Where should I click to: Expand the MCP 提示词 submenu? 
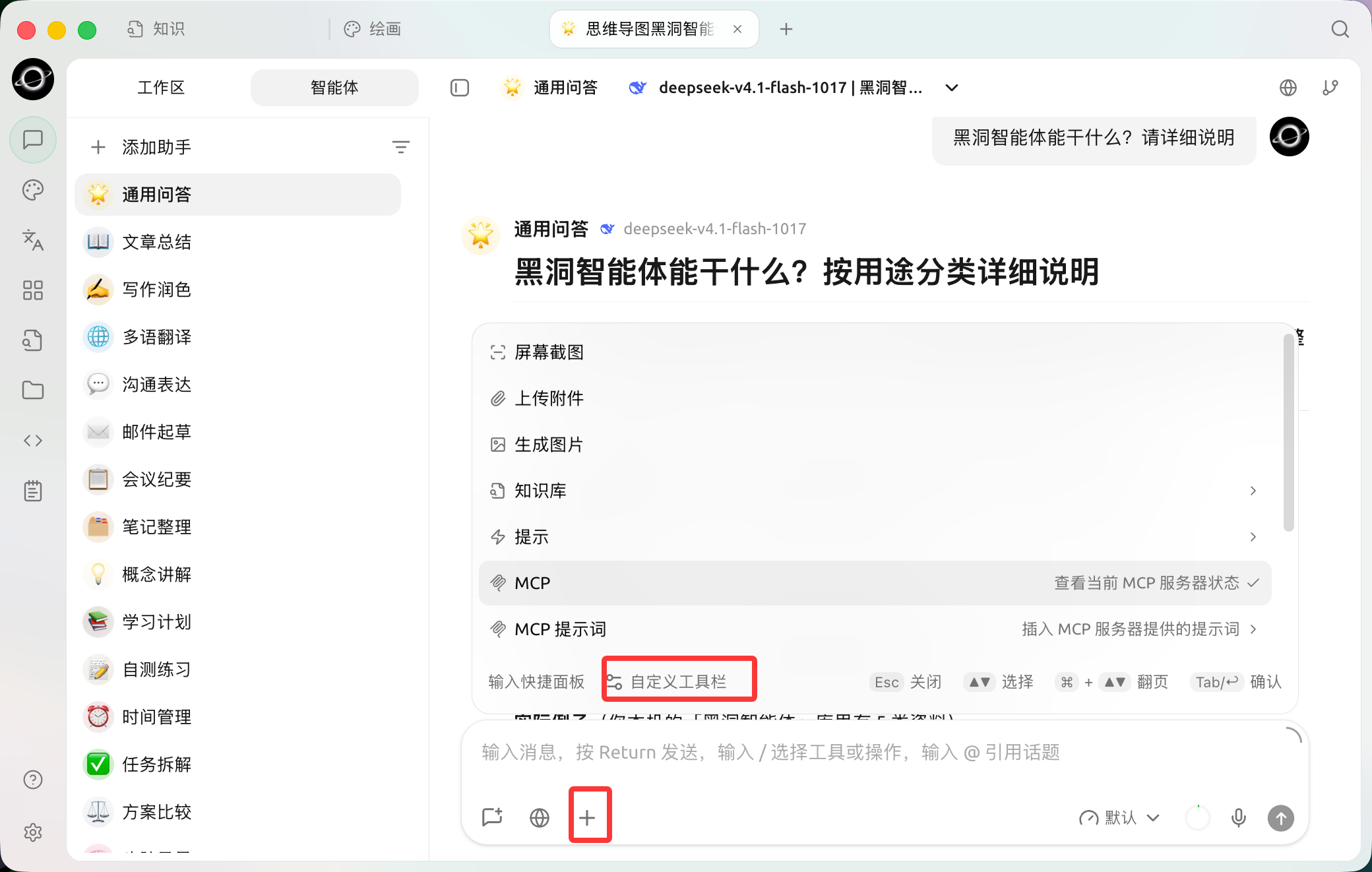coord(1253,629)
